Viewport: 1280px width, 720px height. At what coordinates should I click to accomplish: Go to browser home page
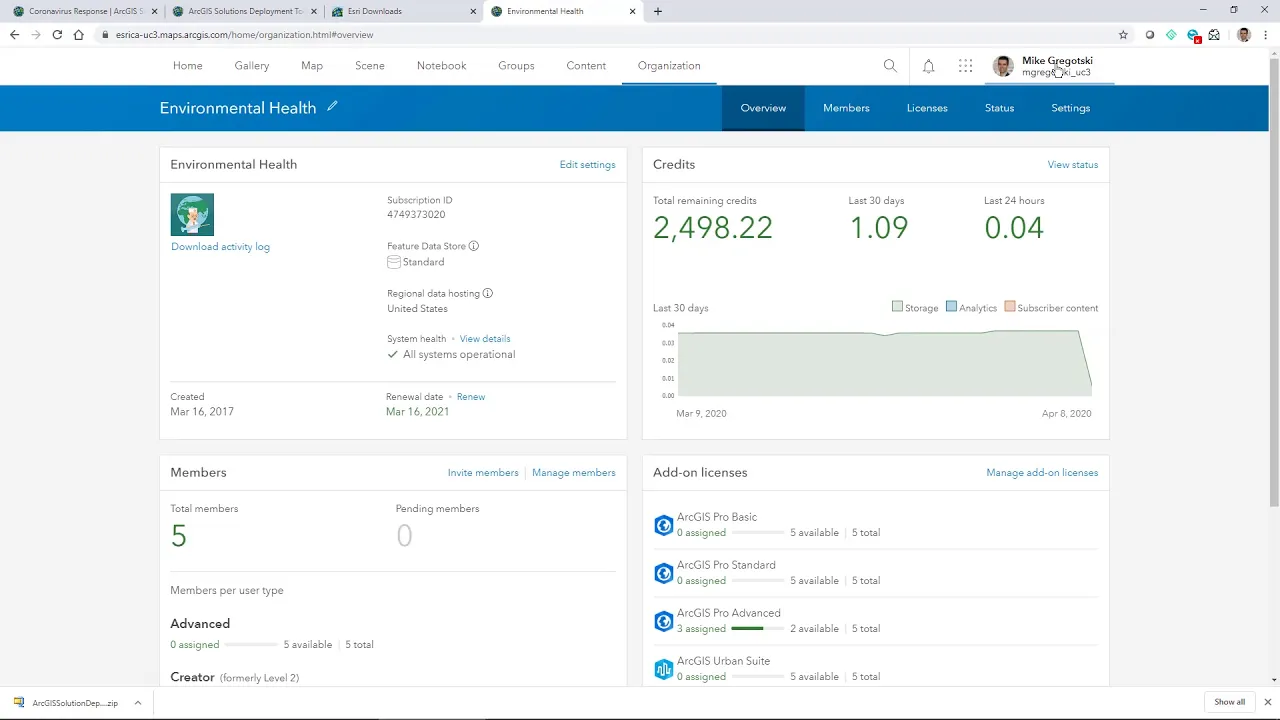click(78, 35)
